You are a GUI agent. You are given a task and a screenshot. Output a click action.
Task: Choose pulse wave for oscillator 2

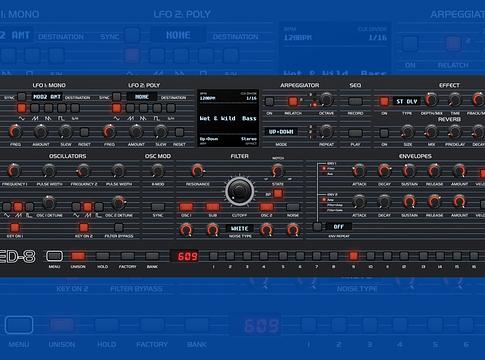click(x=99, y=207)
